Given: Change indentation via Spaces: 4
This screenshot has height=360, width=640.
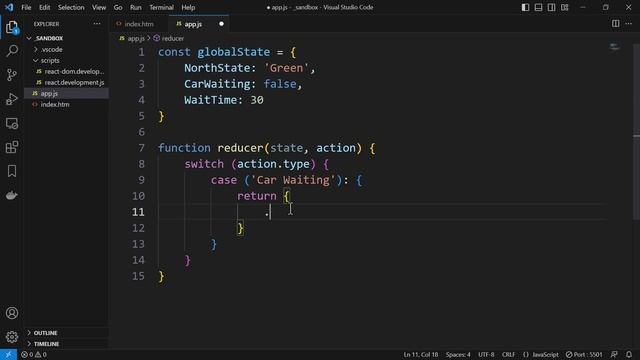Looking at the screenshot, I should coord(458,354).
